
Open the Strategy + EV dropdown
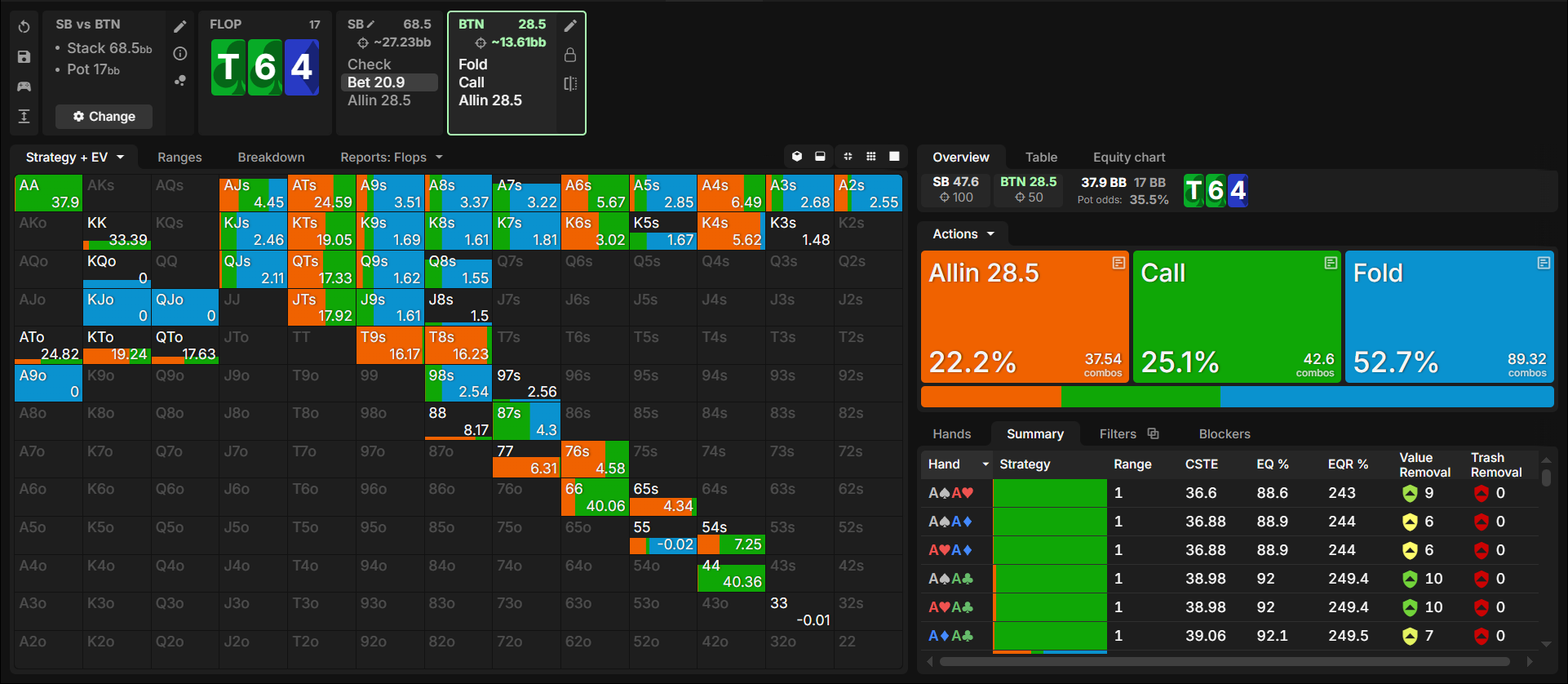(x=75, y=157)
